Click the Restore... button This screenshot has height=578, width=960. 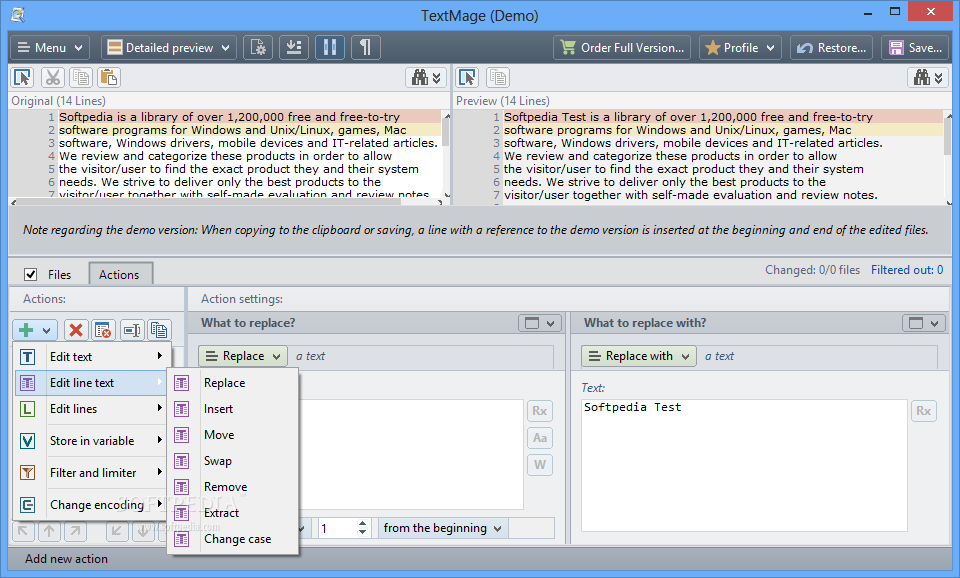tap(833, 48)
